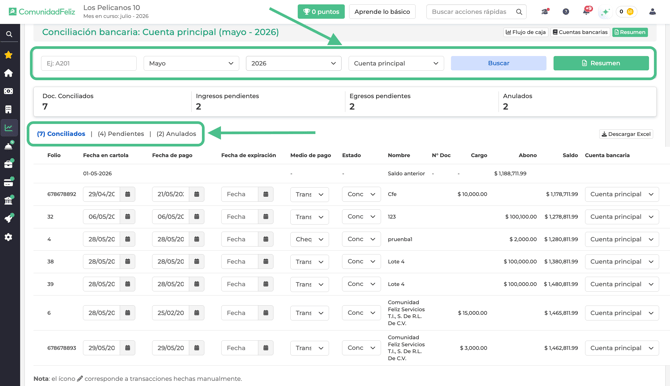
Task: Focus the Ej: A201 search field
Action: (x=89, y=63)
